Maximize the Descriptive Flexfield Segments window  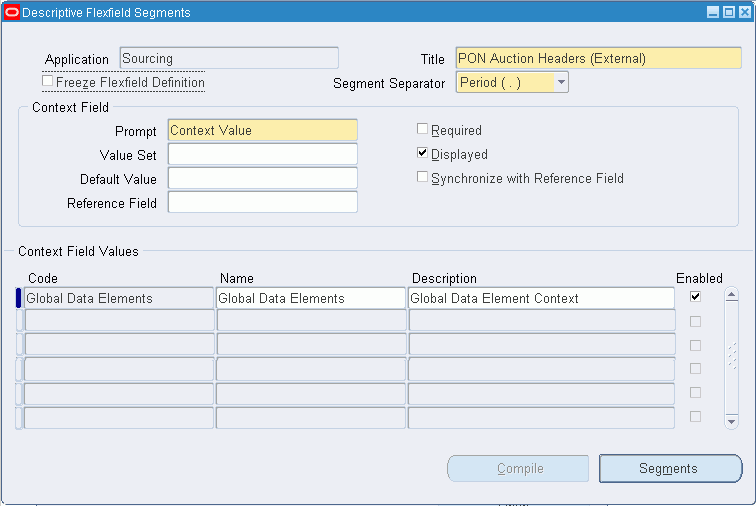point(729,13)
